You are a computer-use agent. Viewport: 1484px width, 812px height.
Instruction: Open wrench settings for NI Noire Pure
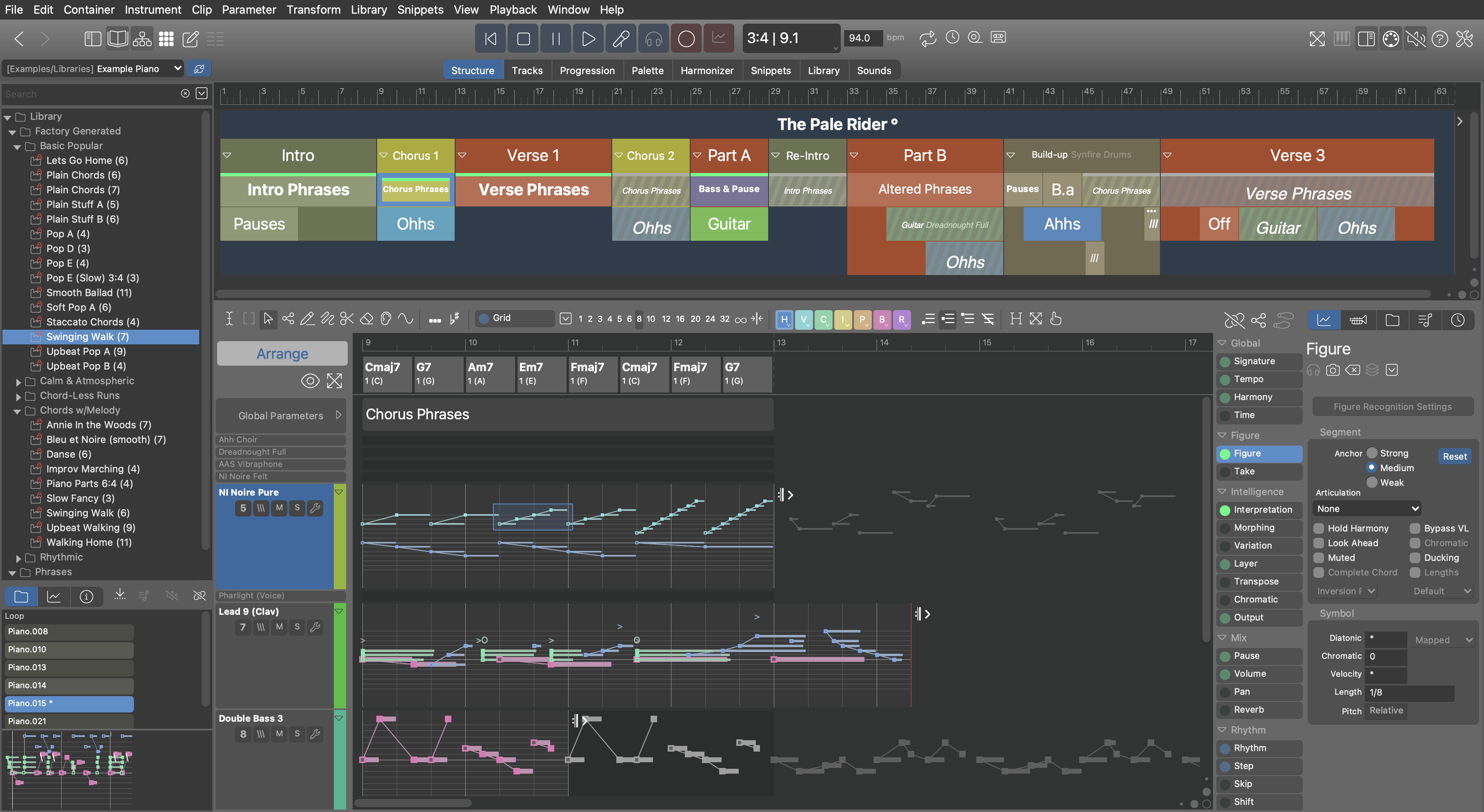pyautogui.click(x=315, y=508)
